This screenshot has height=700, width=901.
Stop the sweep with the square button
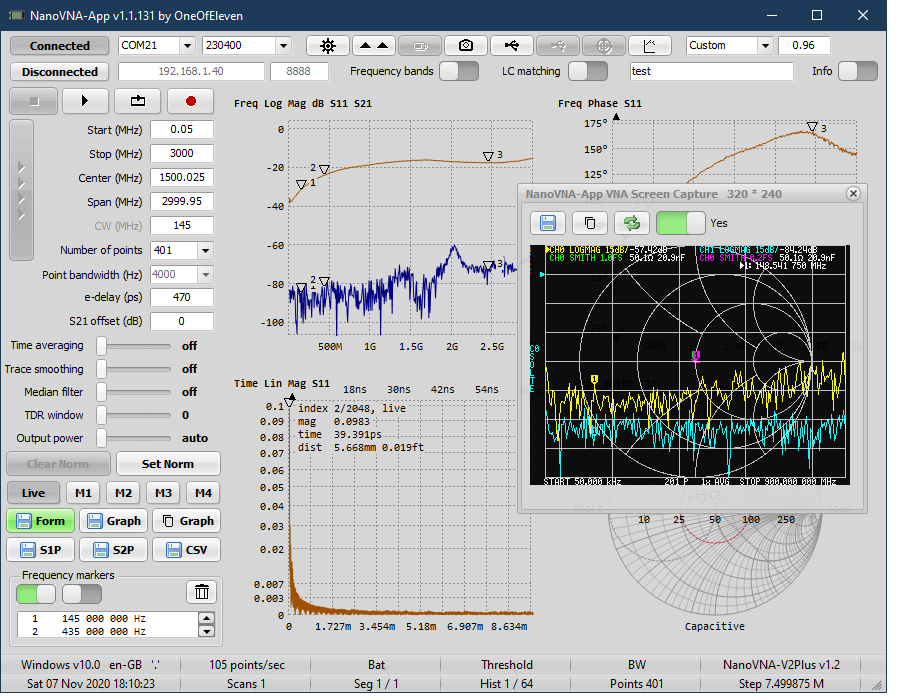(34, 102)
